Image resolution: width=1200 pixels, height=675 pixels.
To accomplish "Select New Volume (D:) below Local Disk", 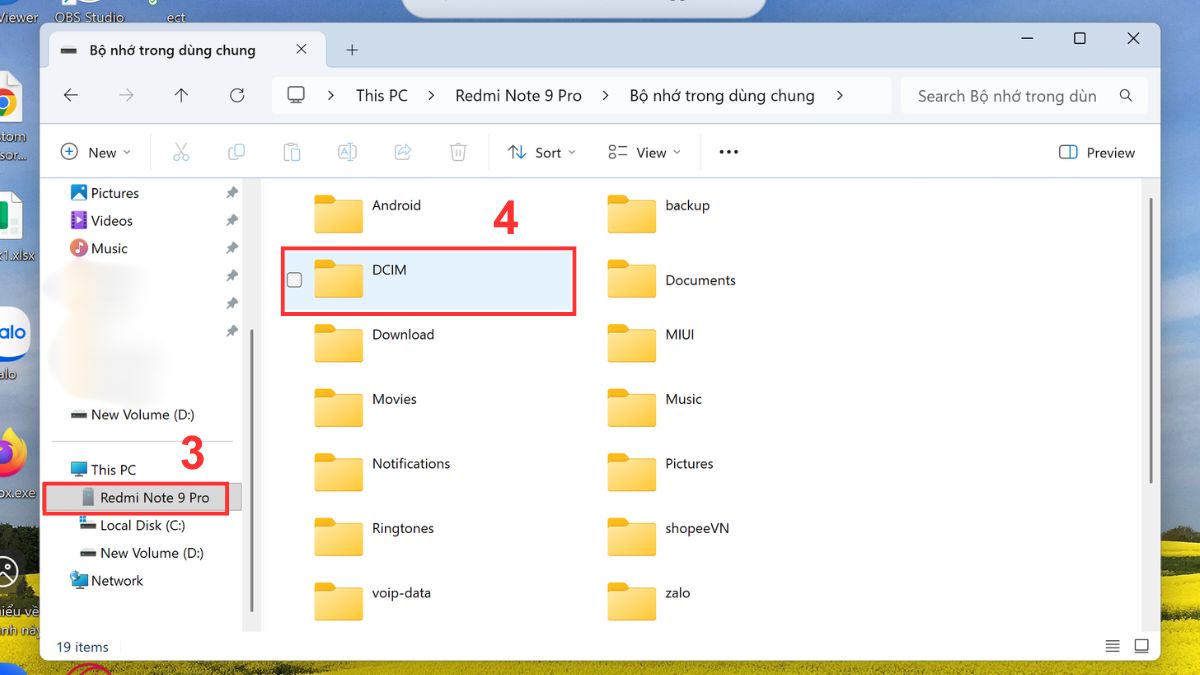I will (x=142, y=552).
